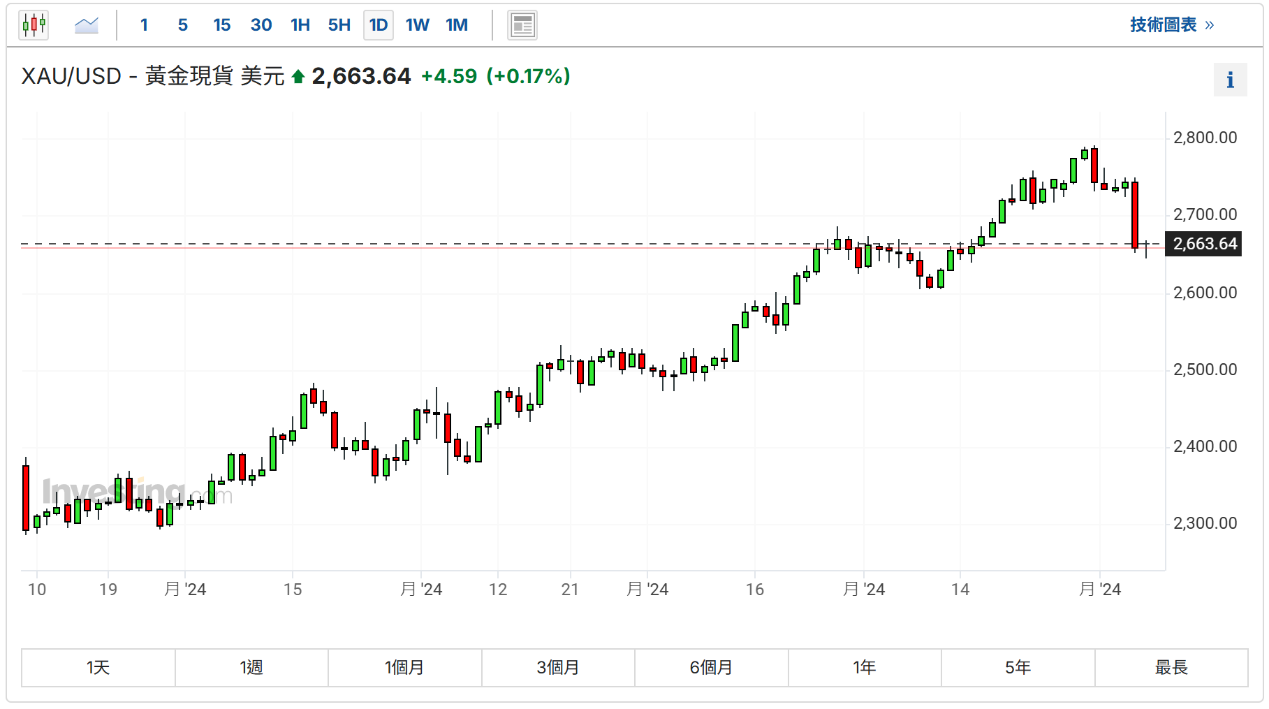Screen dimensions: 1269x709
Task: Set interval to 1W weekly
Action: [417, 25]
